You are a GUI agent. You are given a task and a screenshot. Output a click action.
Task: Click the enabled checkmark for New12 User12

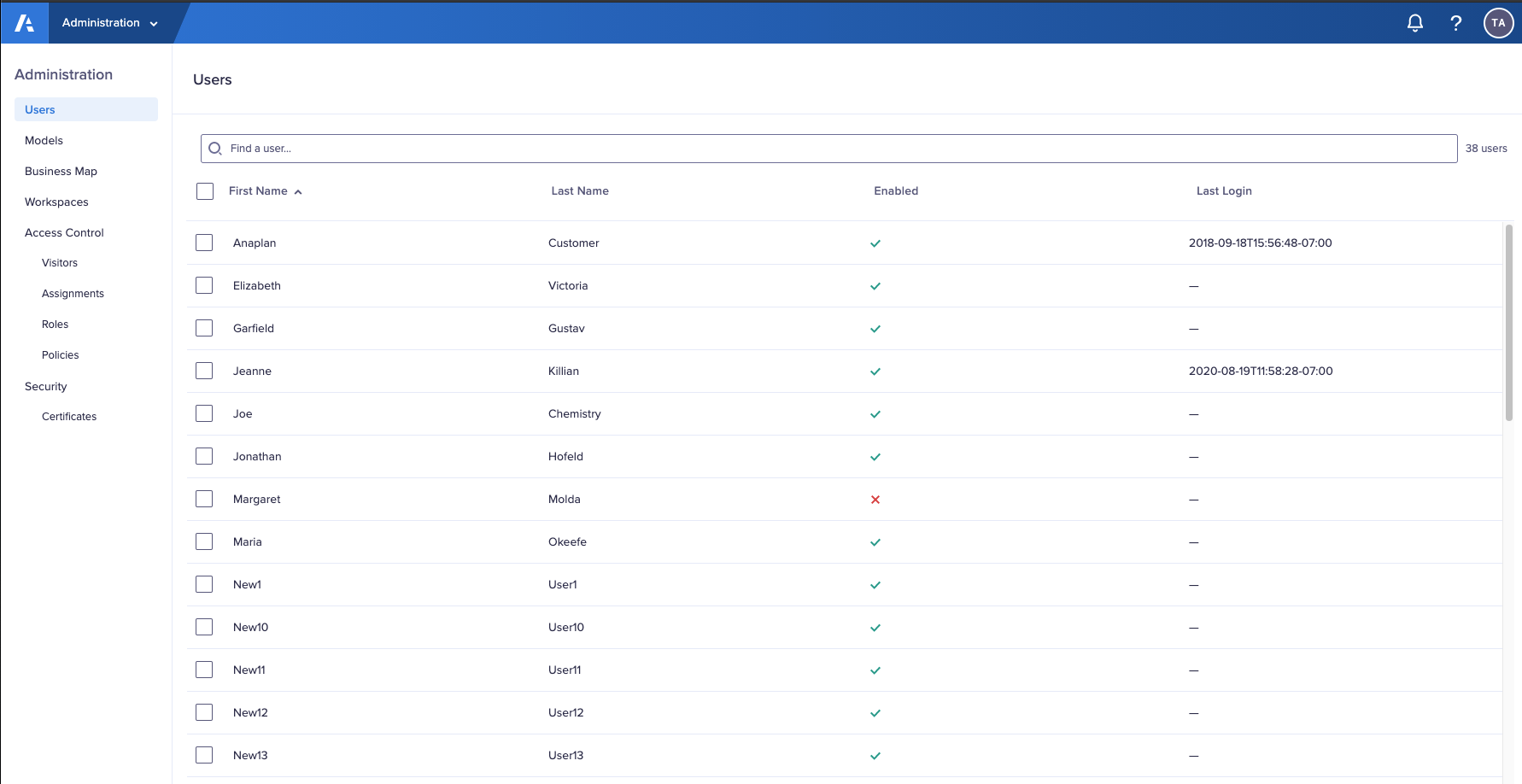[x=875, y=713]
